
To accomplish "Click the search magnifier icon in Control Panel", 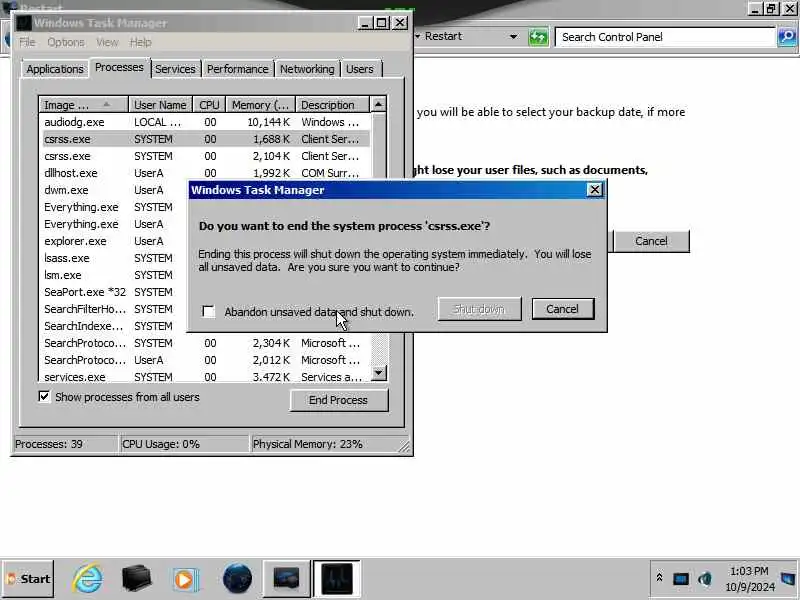I will pos(787,37).
